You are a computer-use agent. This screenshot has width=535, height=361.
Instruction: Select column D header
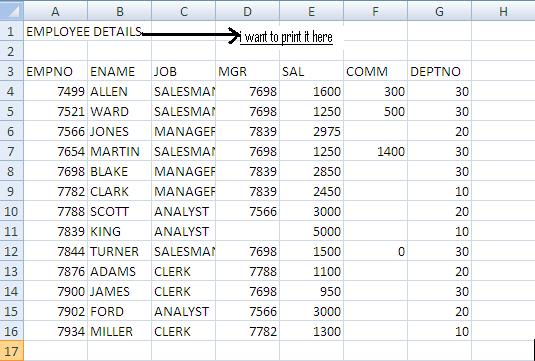click(x=247, y=11)
